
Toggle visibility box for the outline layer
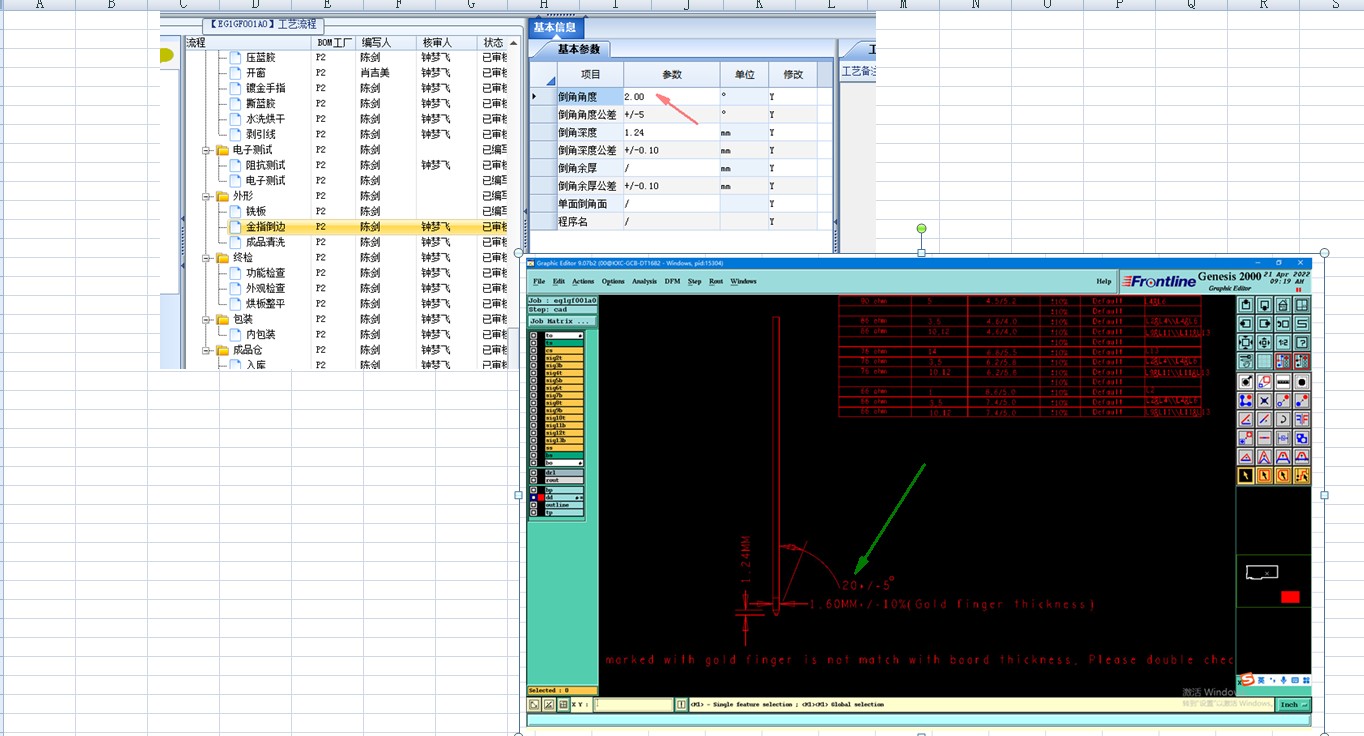(x=533, y=505)
